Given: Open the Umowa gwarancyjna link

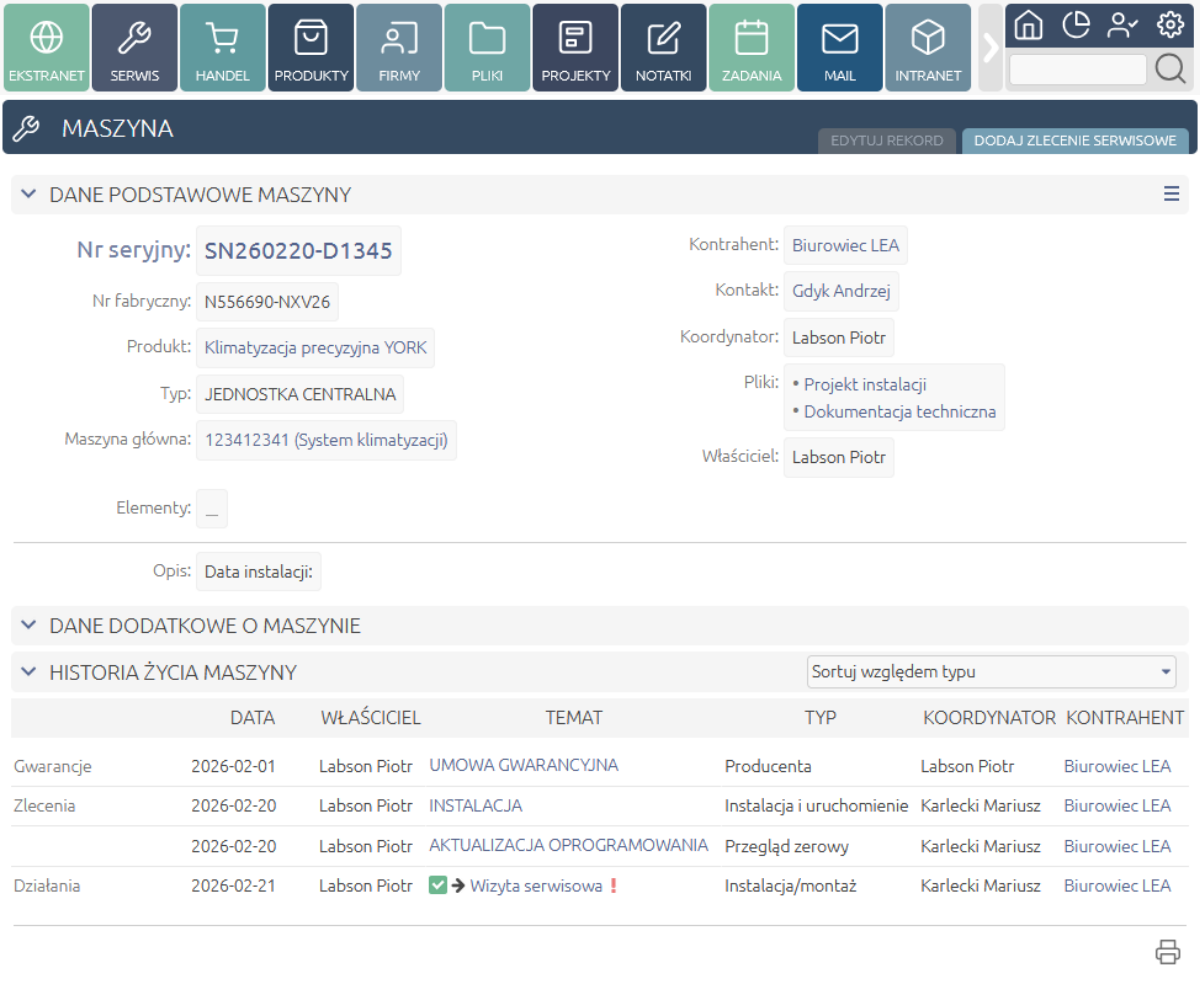Looking at the screenshot, I should (523, 765).
